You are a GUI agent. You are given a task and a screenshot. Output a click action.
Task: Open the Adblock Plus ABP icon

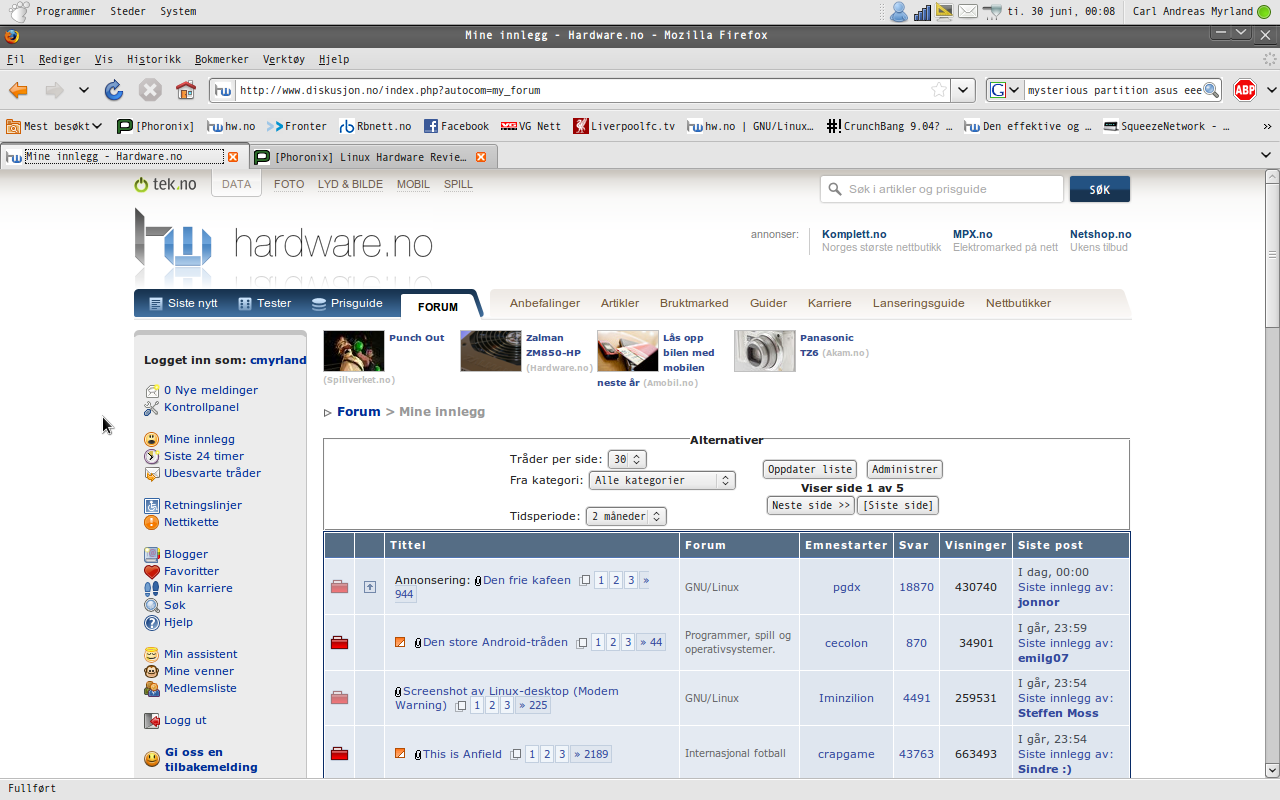1244,90
